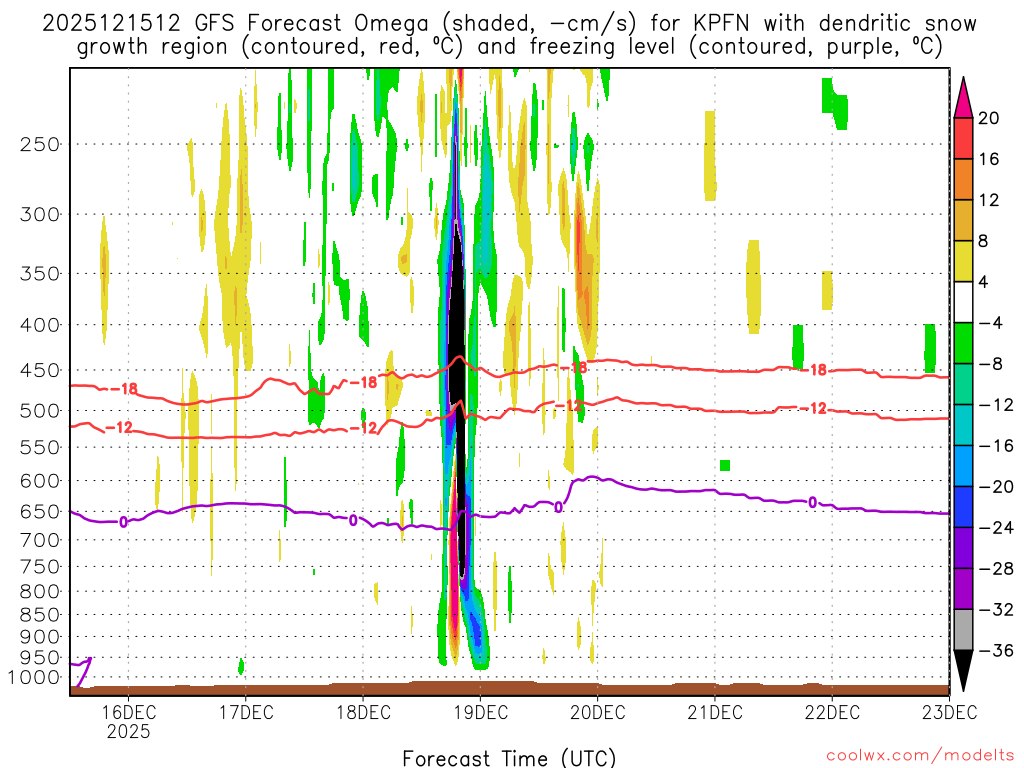Image resolution: width=1024 pixels, height=768 pixels.
Task: Click the red colorbar segment below 20
Action: pos(963,138)
